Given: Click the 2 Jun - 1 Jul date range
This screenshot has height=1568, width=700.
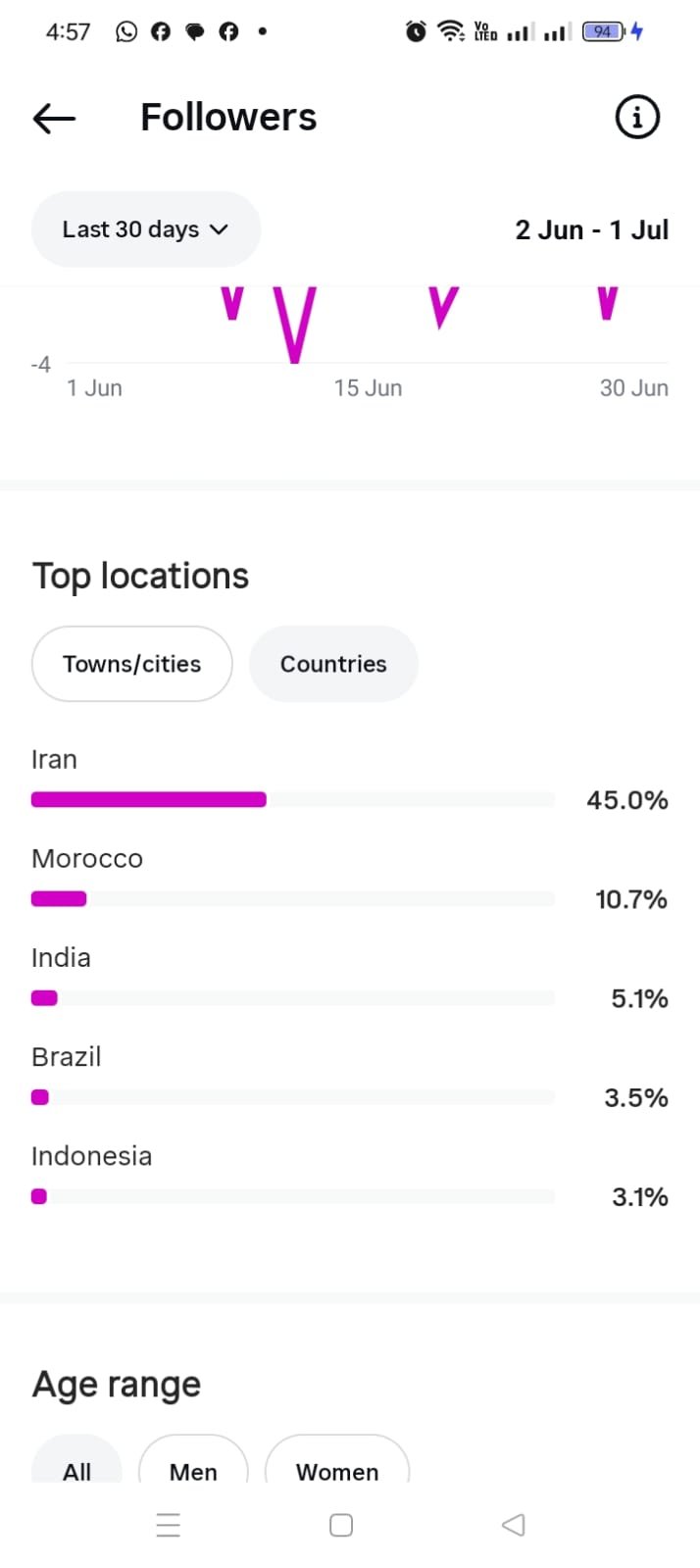Looking at the screenshot, I should point(592,229).
